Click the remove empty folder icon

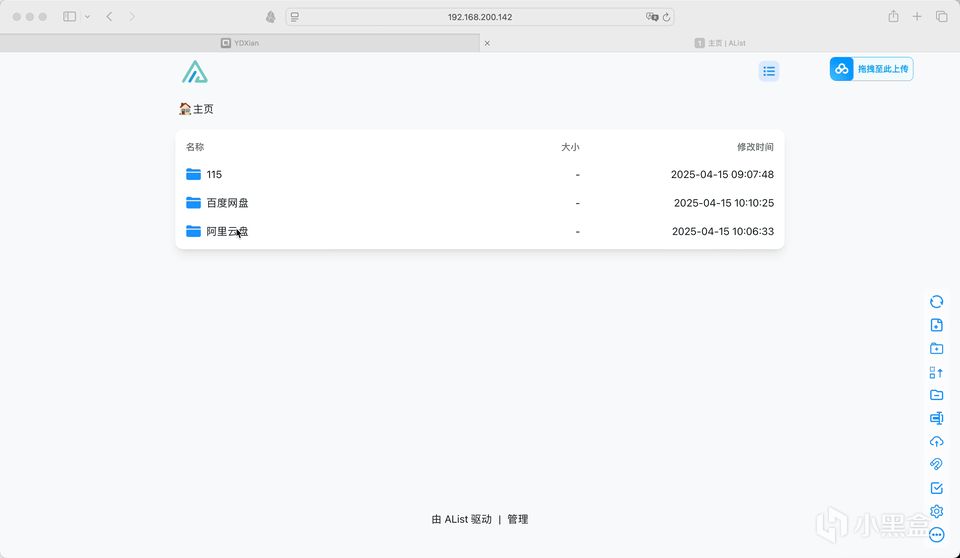tap(936, 395)
